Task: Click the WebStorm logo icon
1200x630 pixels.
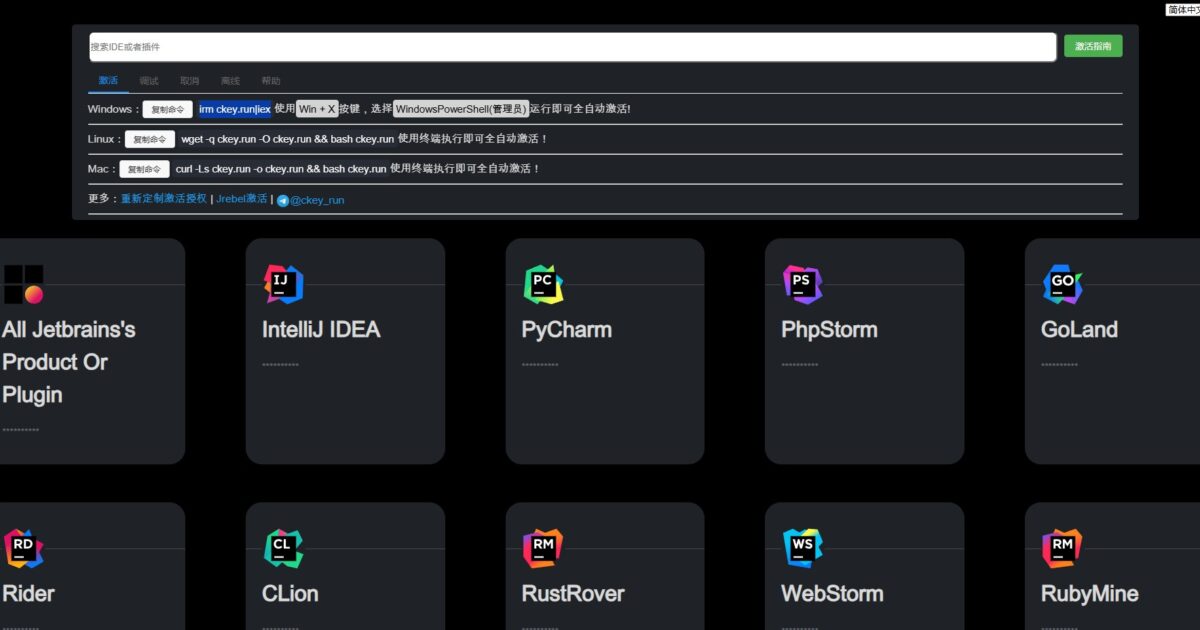Action: (802, 548)
